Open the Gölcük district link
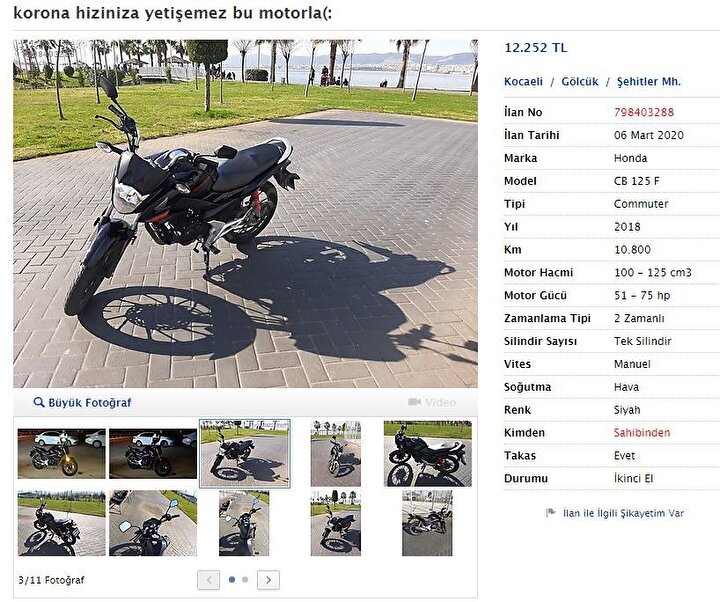The height and width of the screenshot is (602, 720). [x=580, y=82]
